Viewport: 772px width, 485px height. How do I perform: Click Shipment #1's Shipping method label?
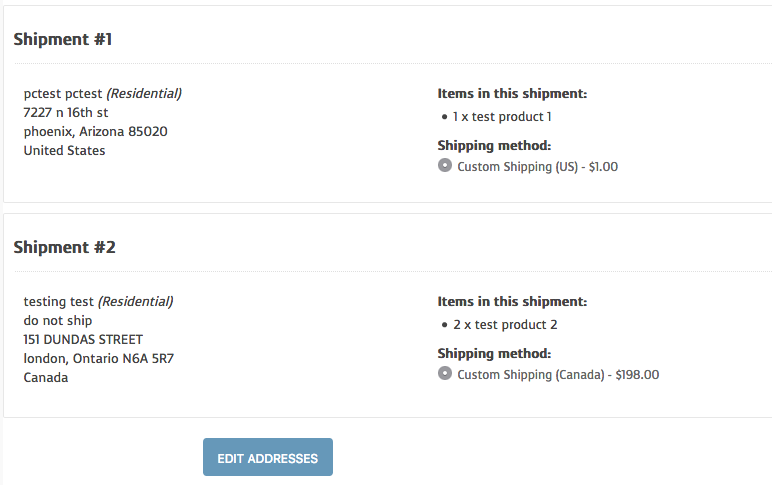coord(494,146)
